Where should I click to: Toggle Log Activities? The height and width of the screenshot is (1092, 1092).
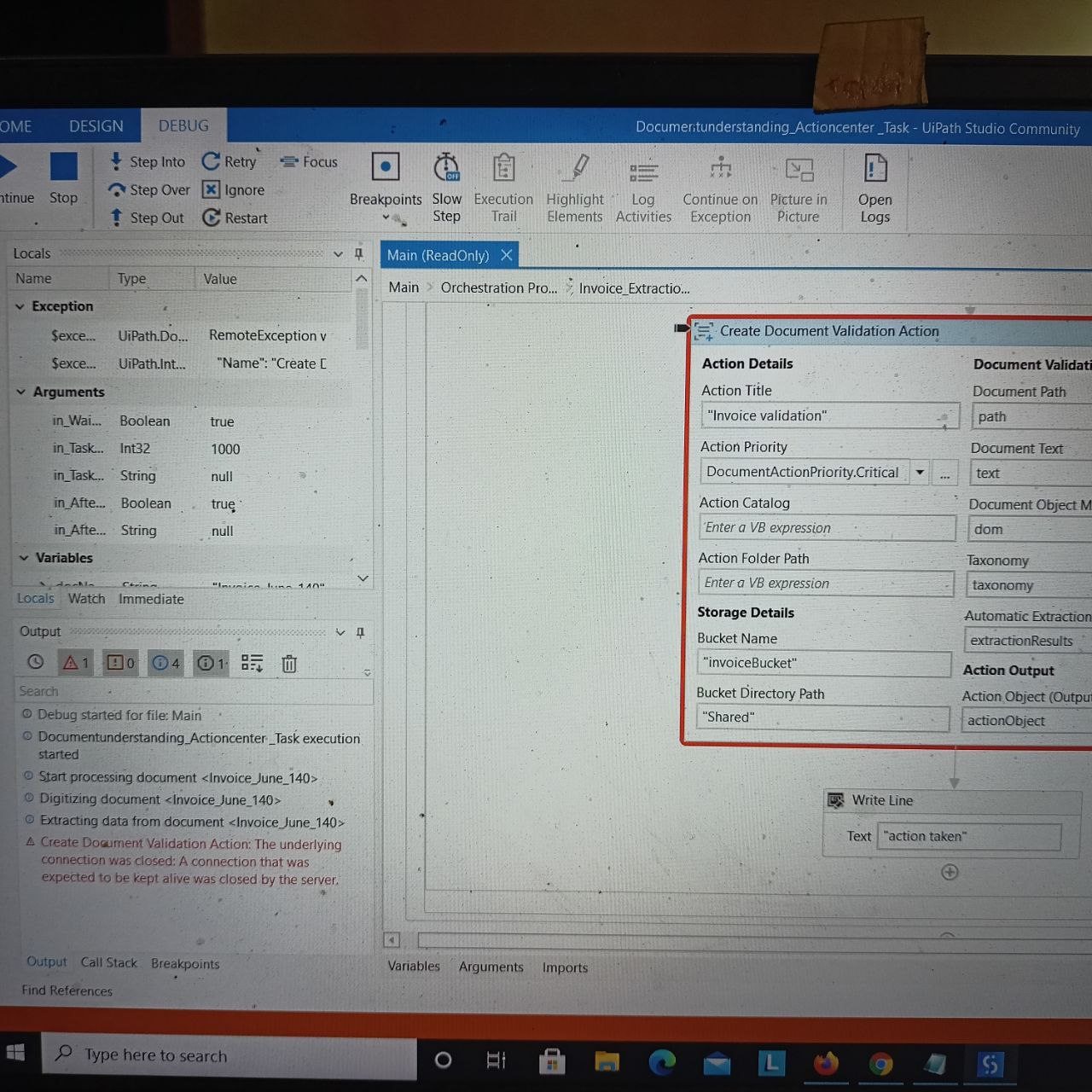(643, 192)
